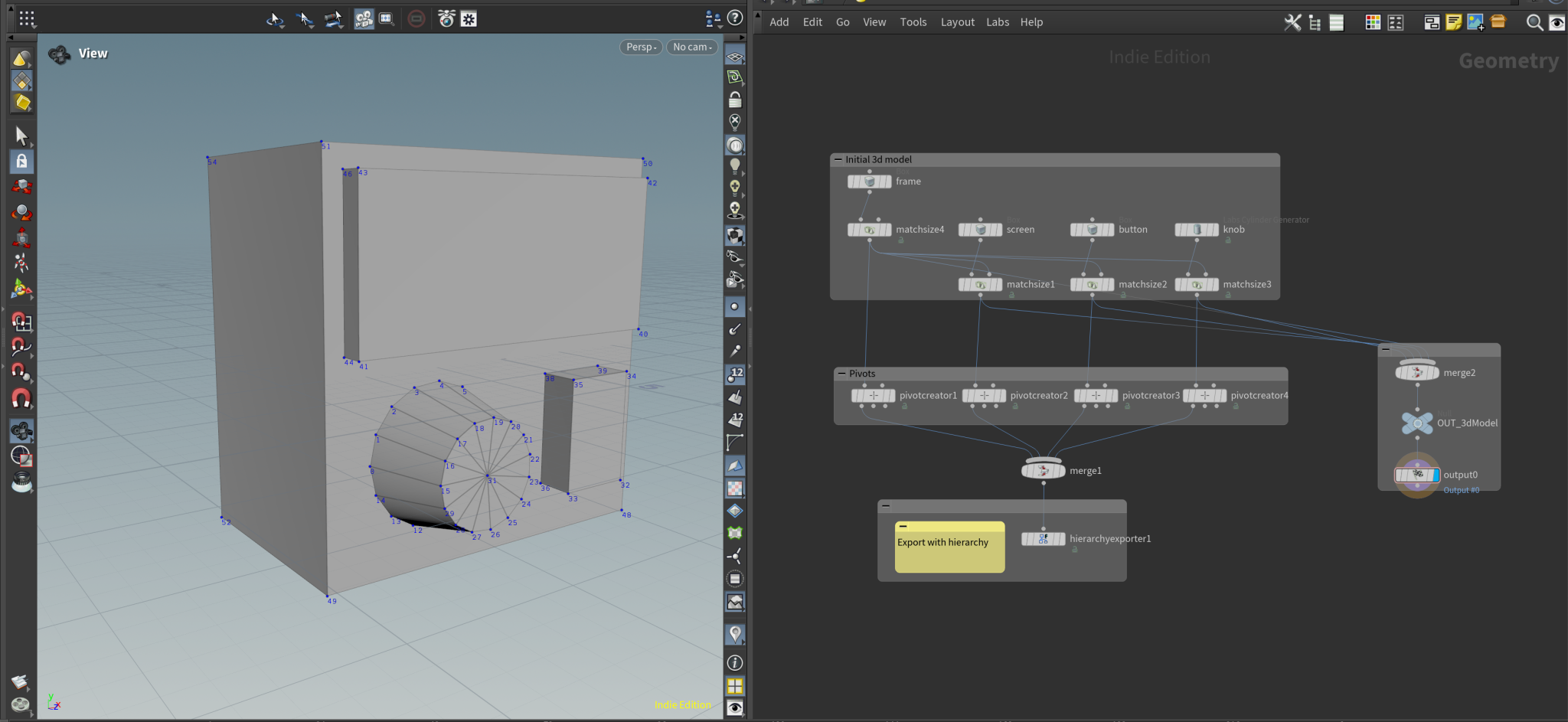Click the magnifying glass find-node icon

(1534, 22)
